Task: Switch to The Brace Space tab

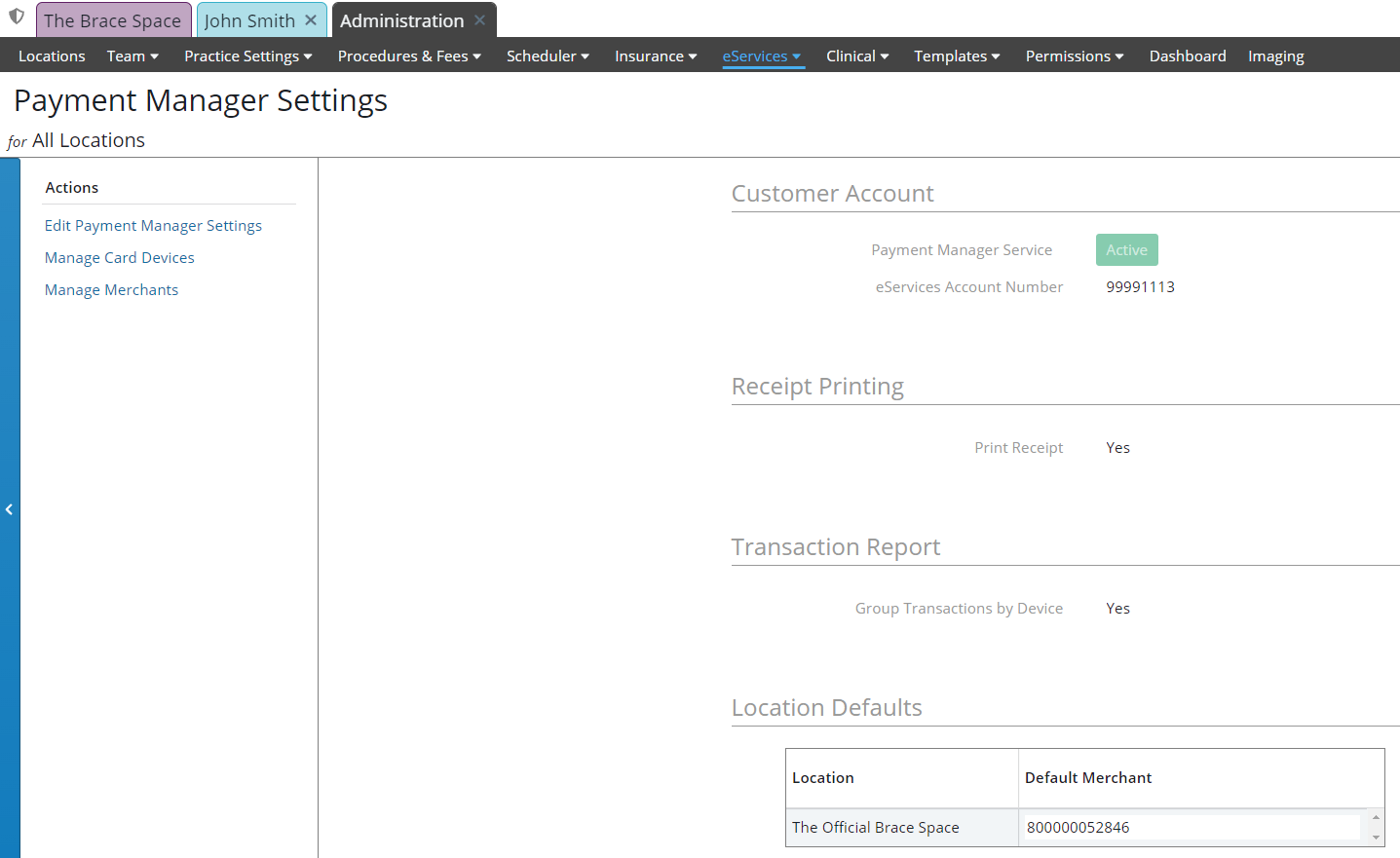Action: coord(112,20)
